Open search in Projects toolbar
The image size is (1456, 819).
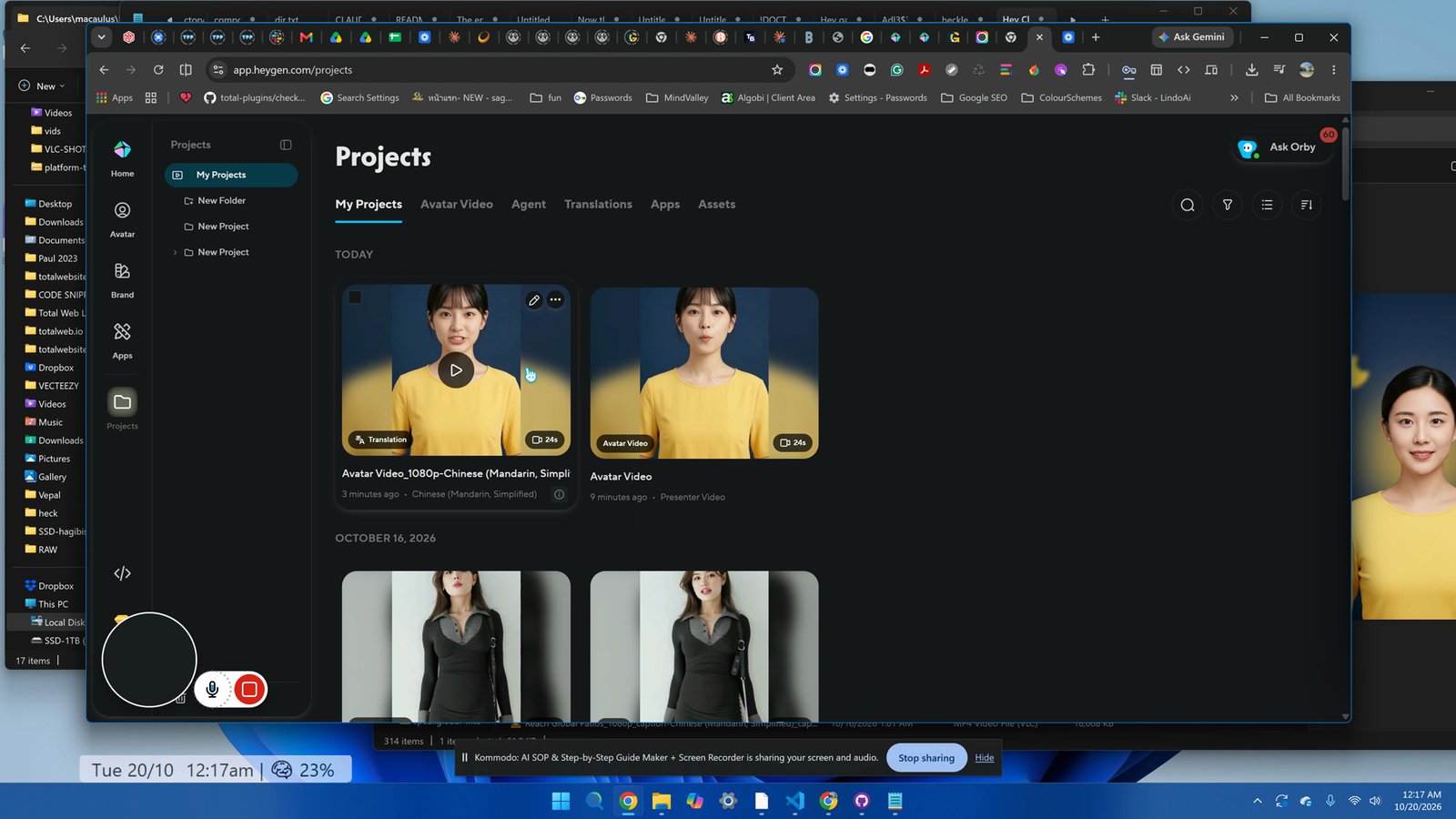tap(1188, 205)
